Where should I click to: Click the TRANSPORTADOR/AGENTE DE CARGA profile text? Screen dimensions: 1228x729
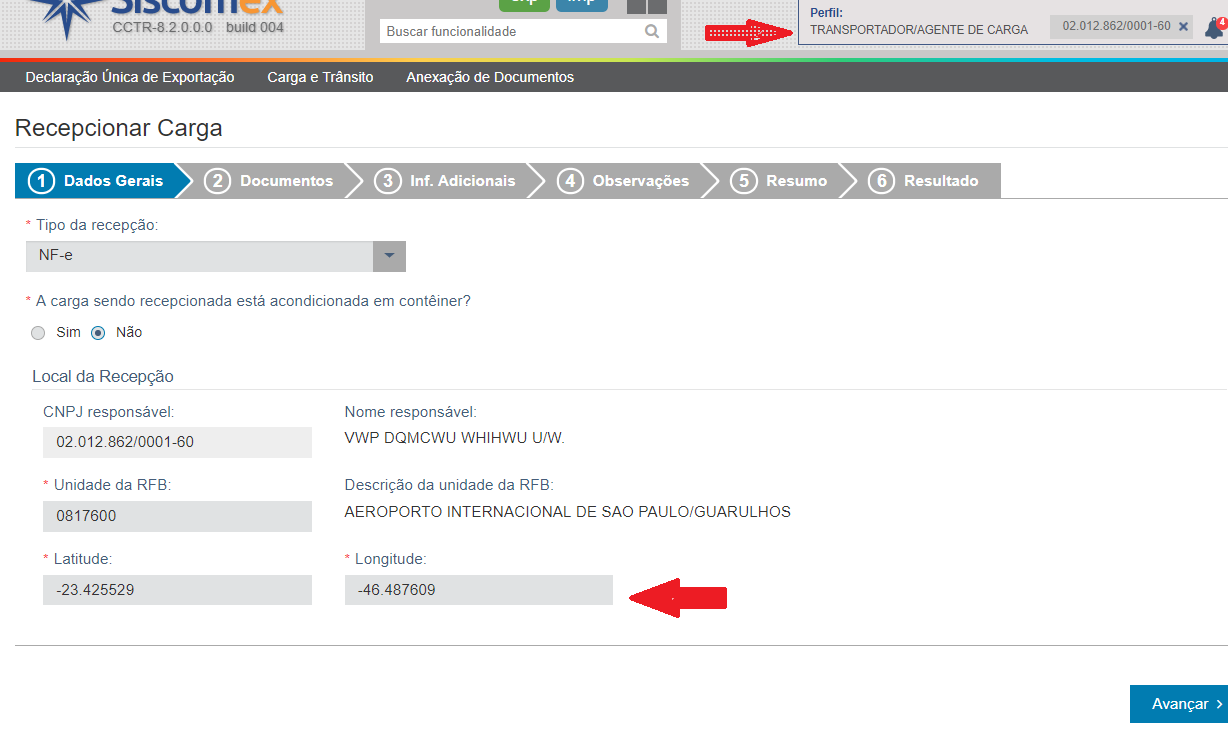tap(919, 30)
